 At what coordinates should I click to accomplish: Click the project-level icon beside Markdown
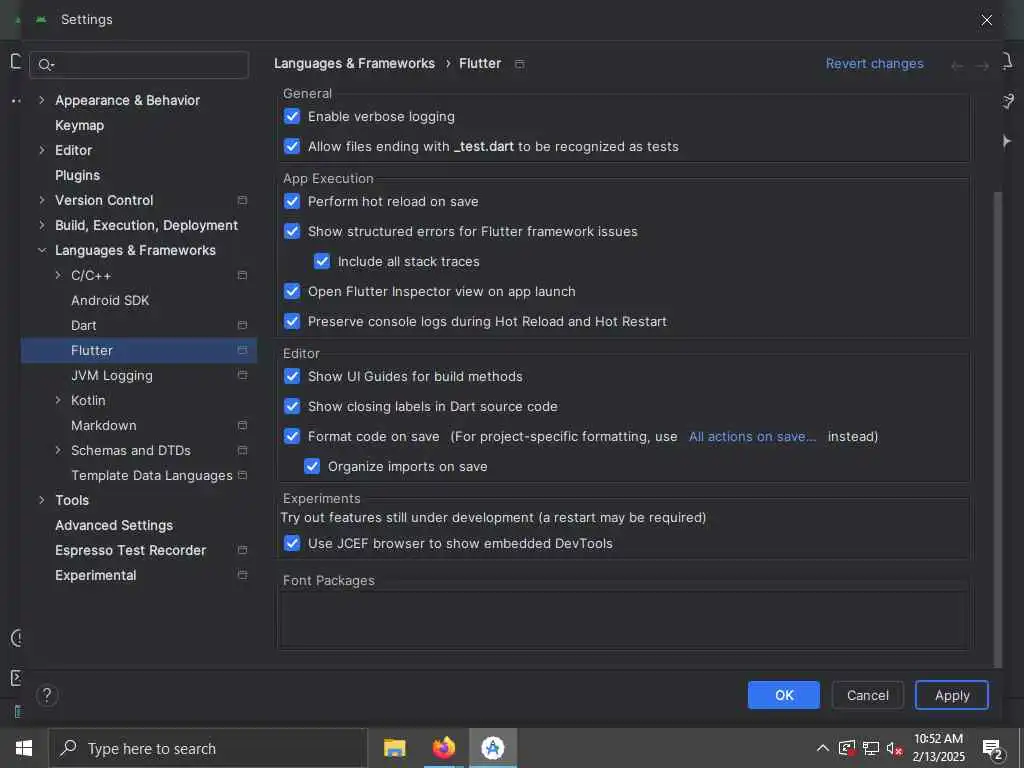[242, 425]
